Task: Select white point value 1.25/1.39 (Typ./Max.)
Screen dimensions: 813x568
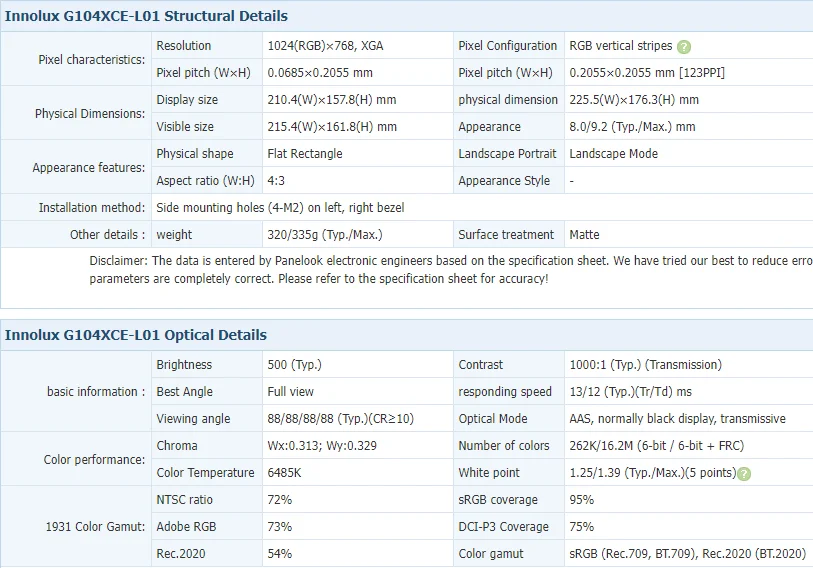Action: point(653,473)
